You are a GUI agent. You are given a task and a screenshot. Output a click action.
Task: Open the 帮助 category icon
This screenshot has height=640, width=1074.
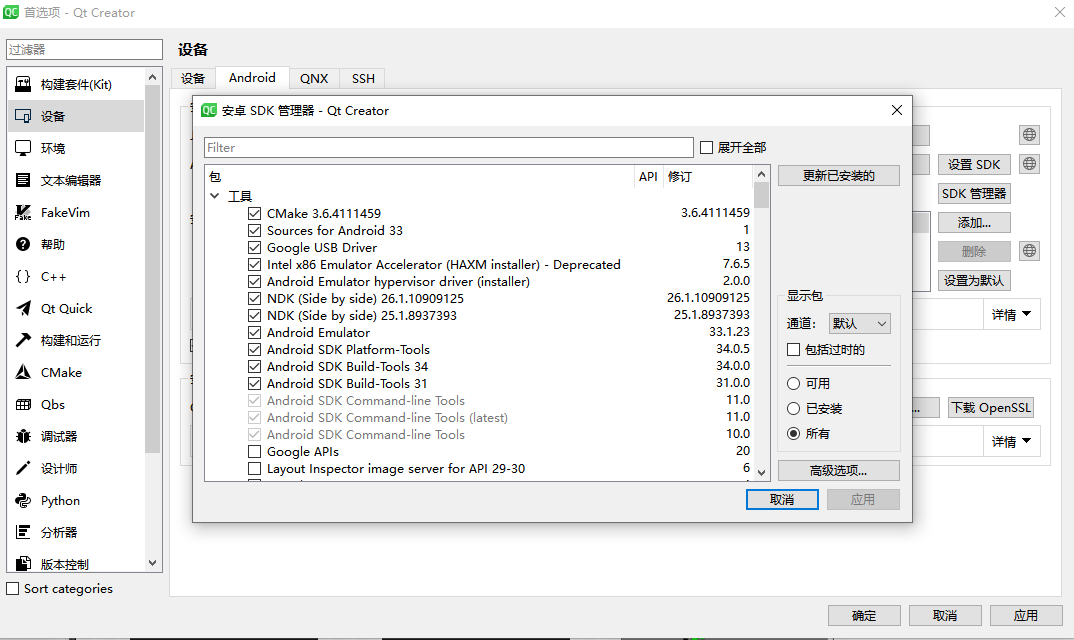[23, 245]
